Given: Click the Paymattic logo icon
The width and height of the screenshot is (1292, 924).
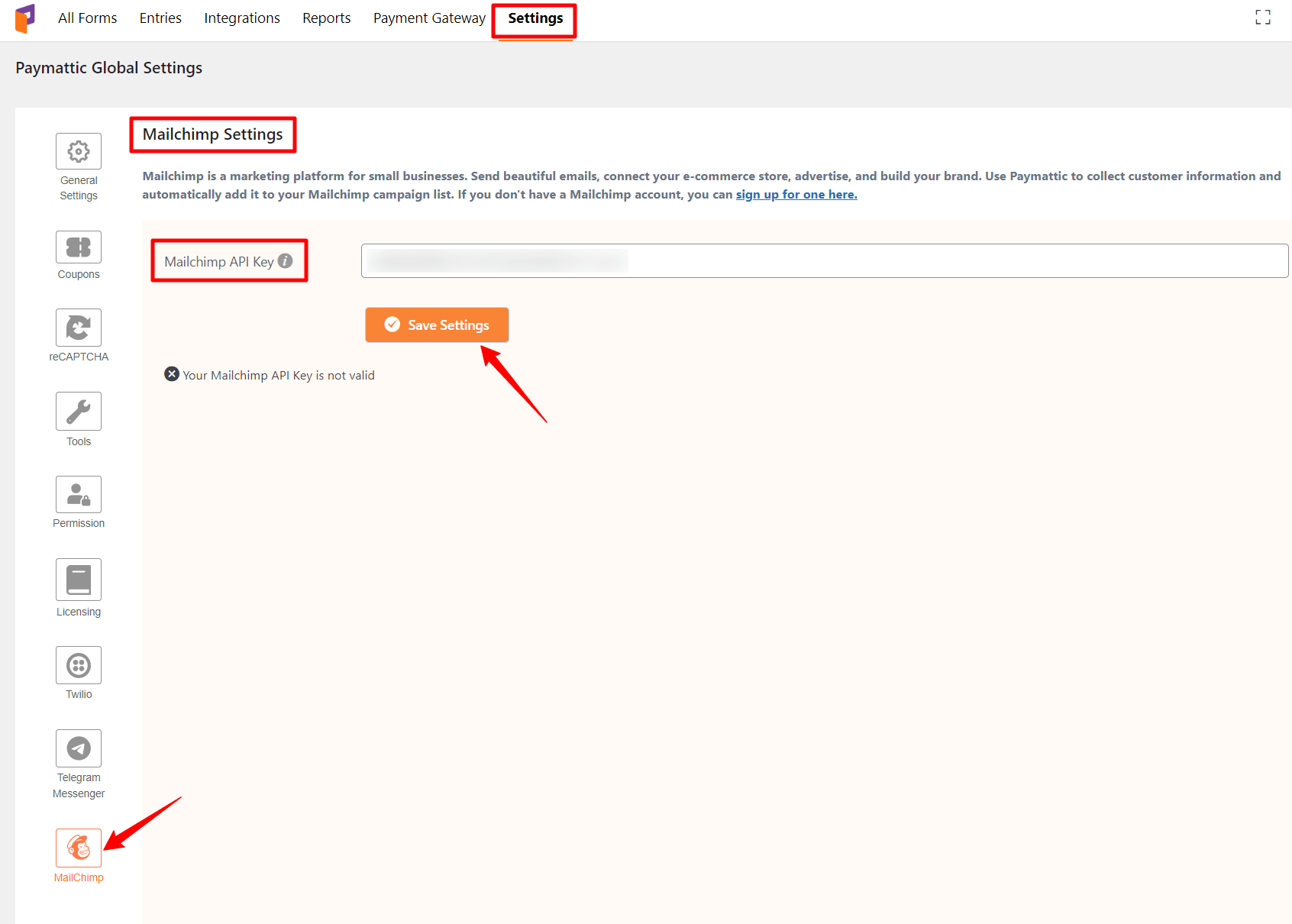Looking at the screenshot, I should click(x=25, y=18).
